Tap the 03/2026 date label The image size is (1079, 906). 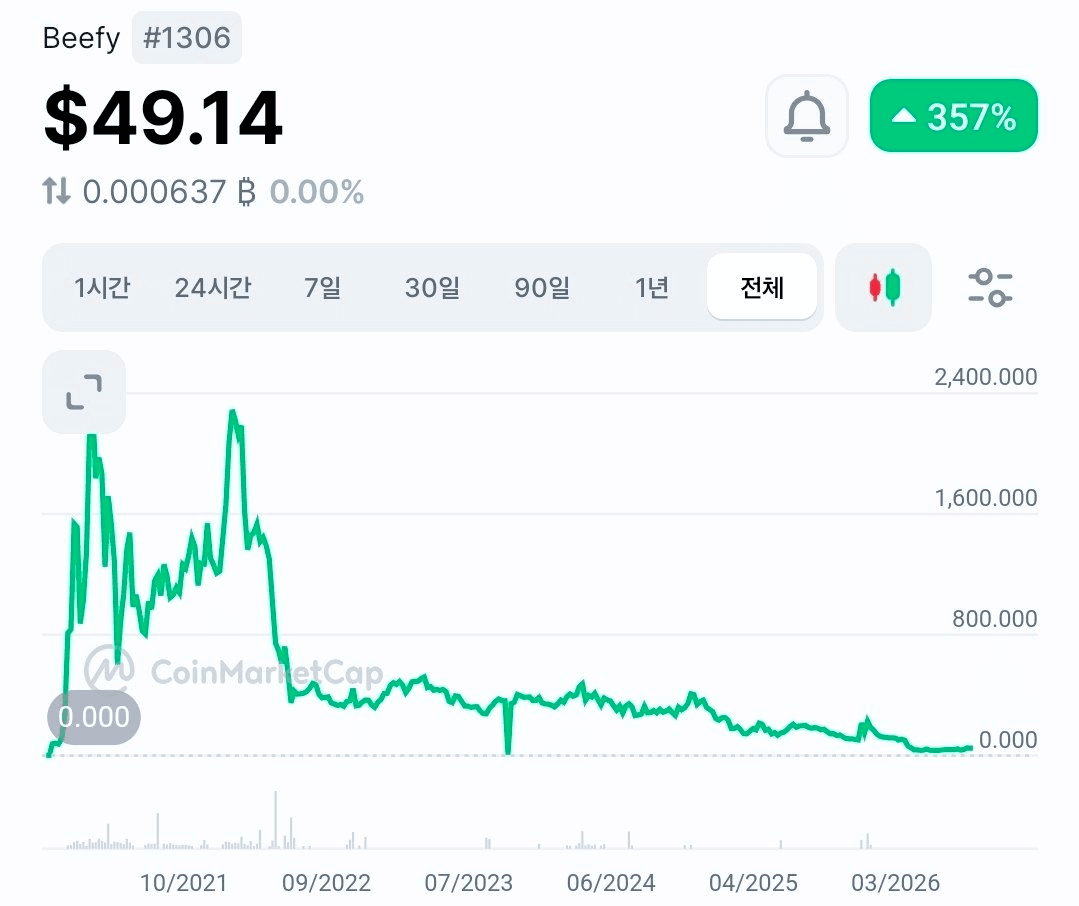895,883
